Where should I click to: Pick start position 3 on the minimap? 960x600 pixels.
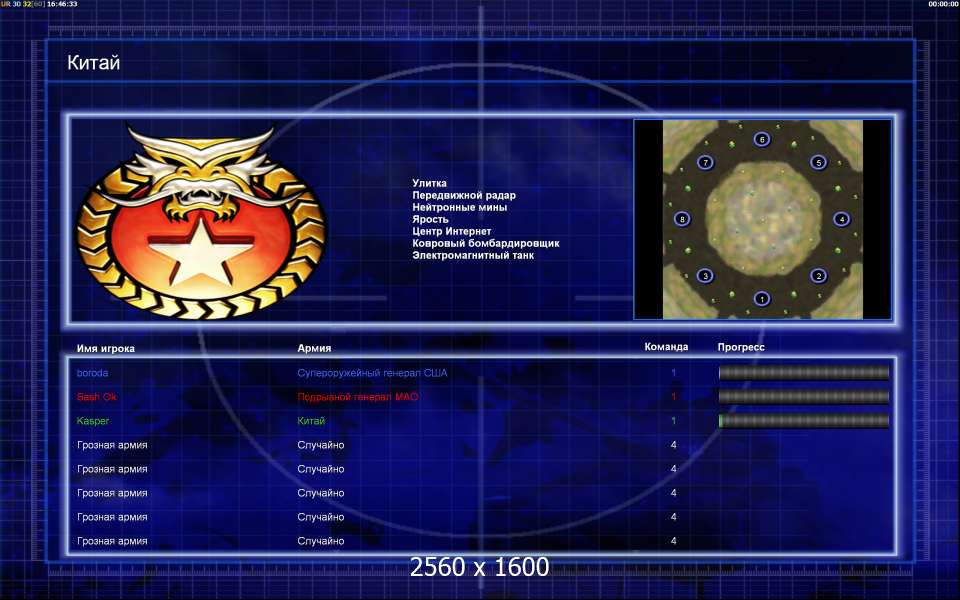coord(705,276)
